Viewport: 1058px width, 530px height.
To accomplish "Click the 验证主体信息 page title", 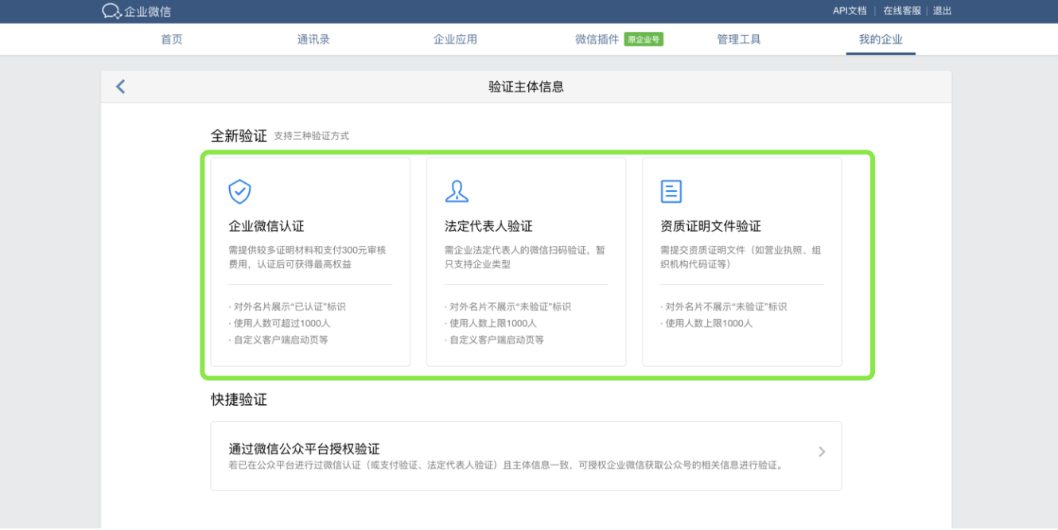I will tap(526, 86).
